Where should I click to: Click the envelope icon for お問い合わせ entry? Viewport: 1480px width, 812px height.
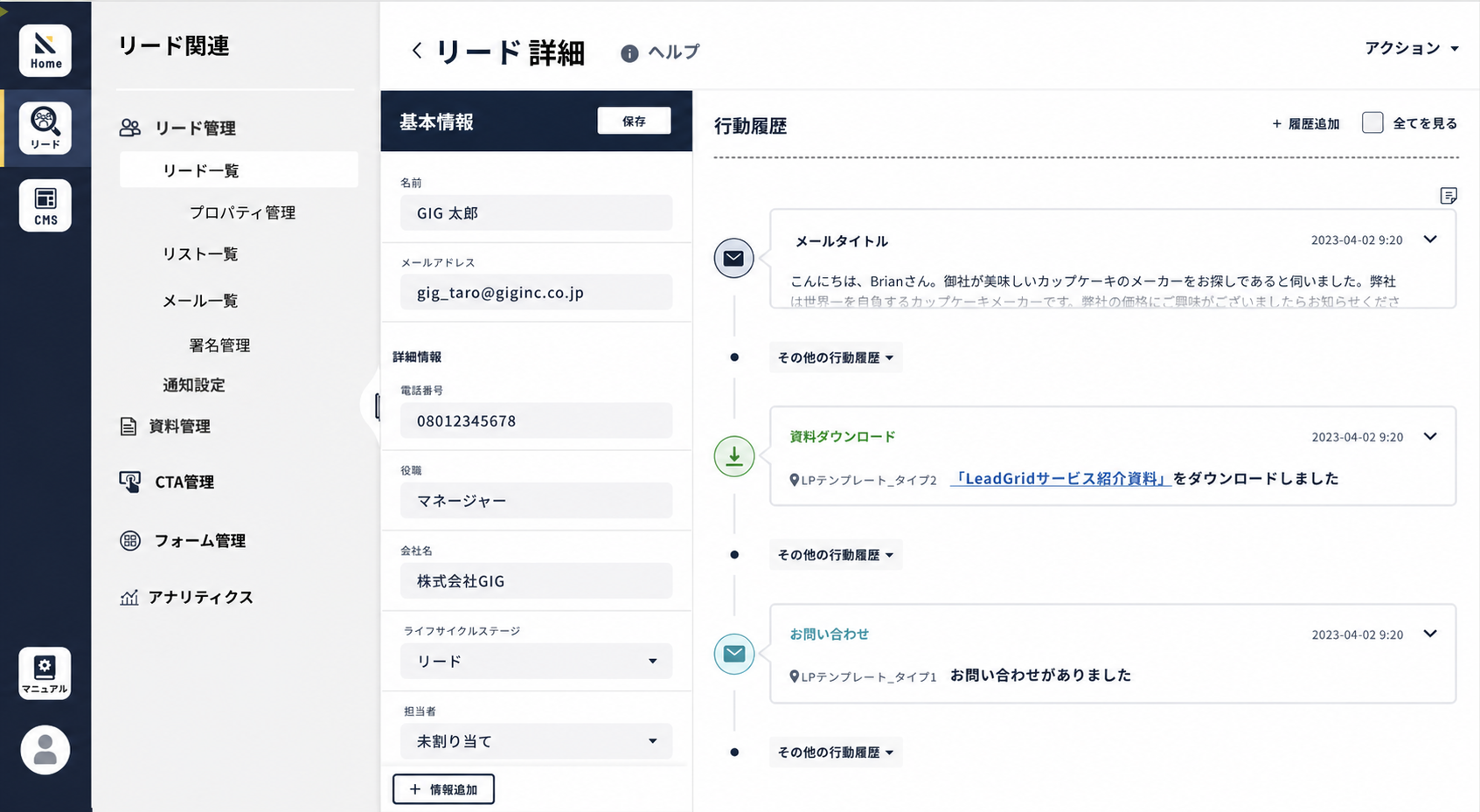click(734, 654)
